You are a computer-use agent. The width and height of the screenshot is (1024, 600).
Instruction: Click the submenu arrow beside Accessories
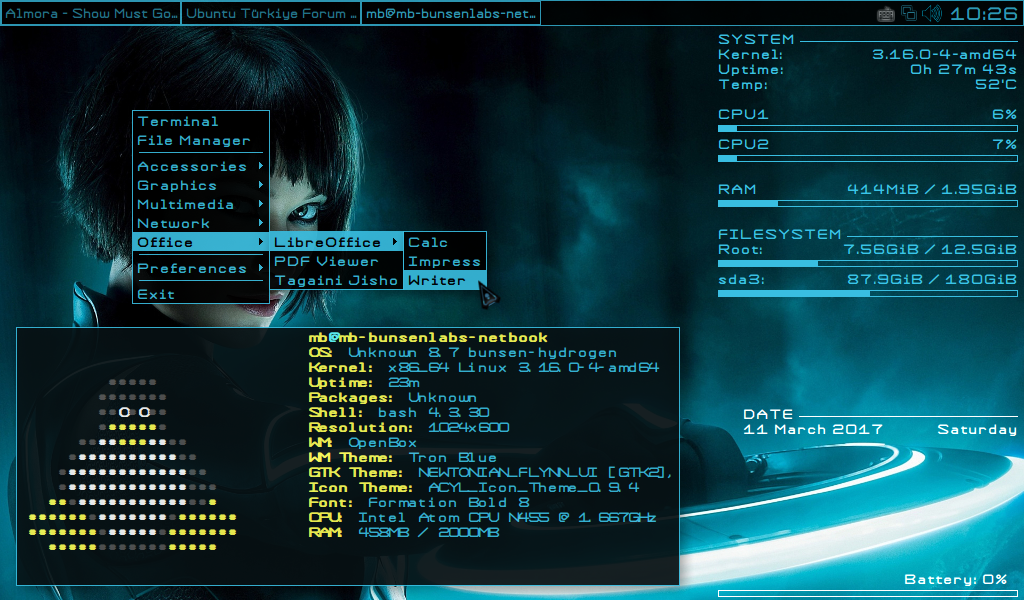point(261,166)
